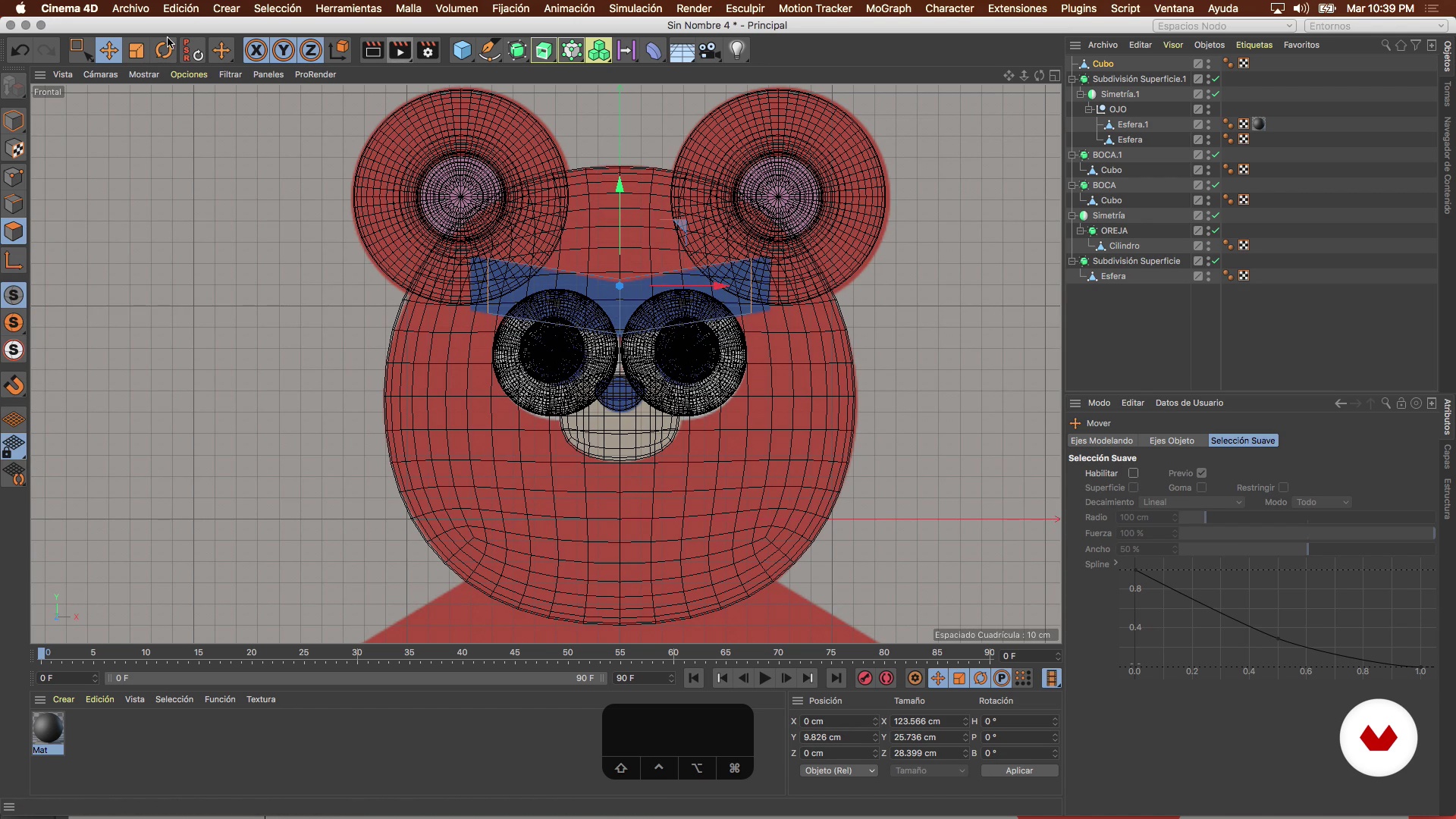Go to the start of the timeline
The width and height of the screenshot is (1456, 819).
pos(693,679)
